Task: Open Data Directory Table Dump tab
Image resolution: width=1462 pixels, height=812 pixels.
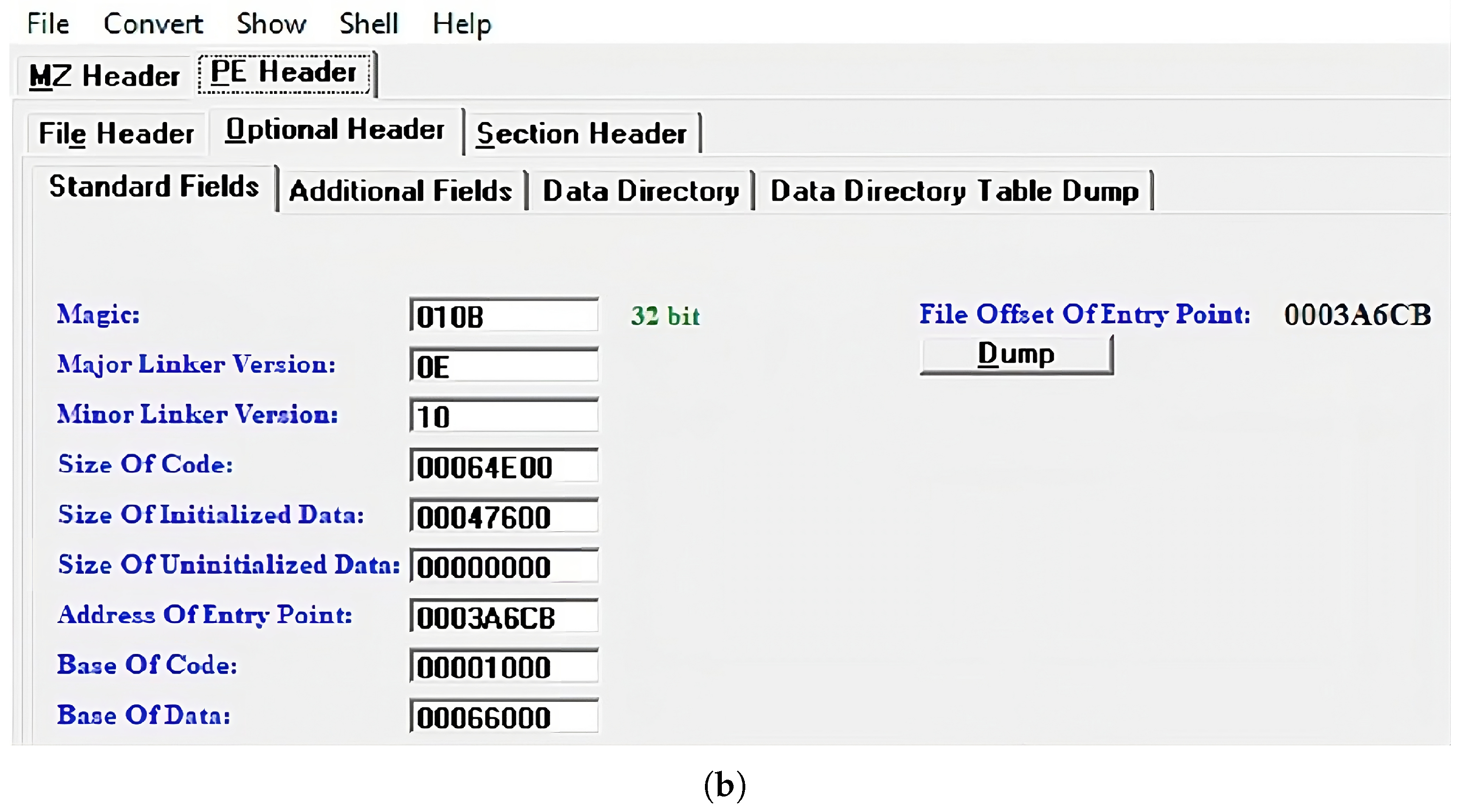Action: tap(954, 190)
